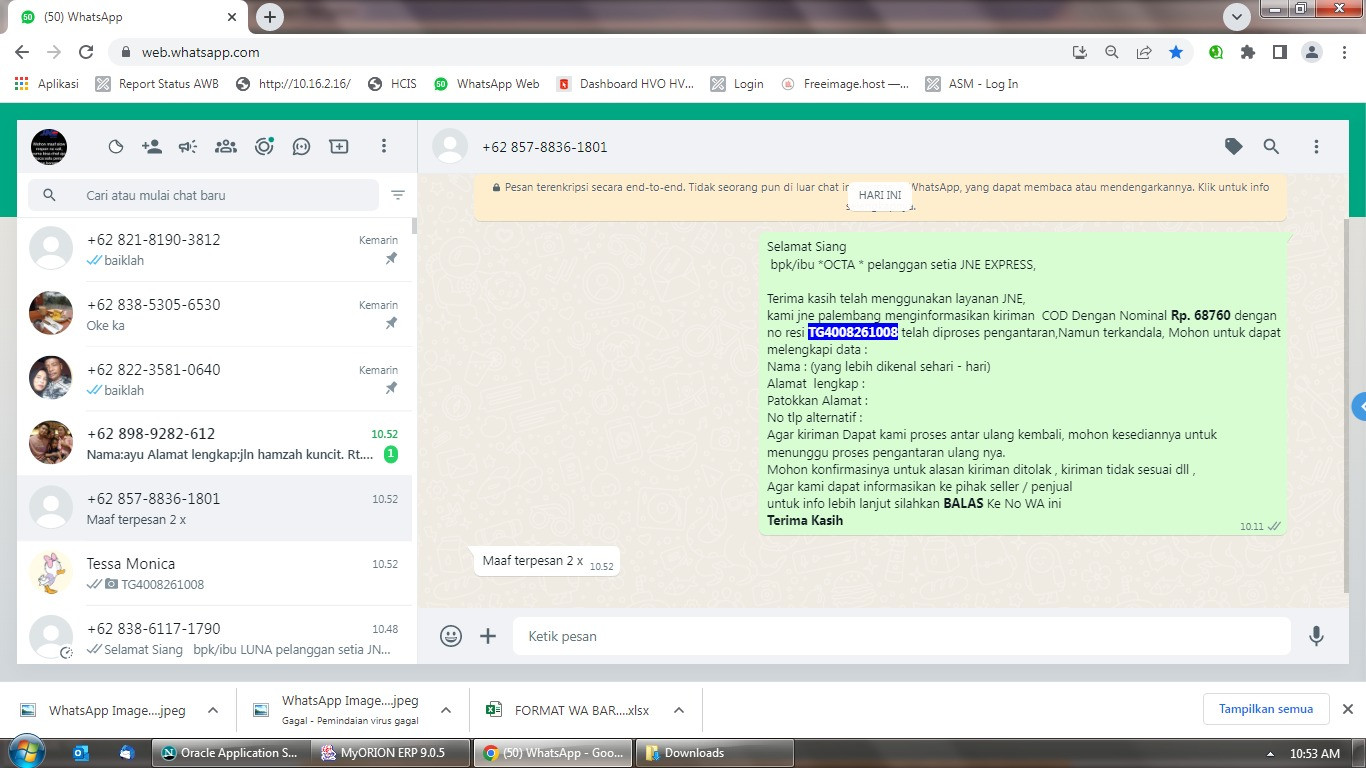Image resolution: width=1366 pixels, height=768 pixels.
Task: Open the Chrome three-dot menu
Action: click(x=1345, y=52)
